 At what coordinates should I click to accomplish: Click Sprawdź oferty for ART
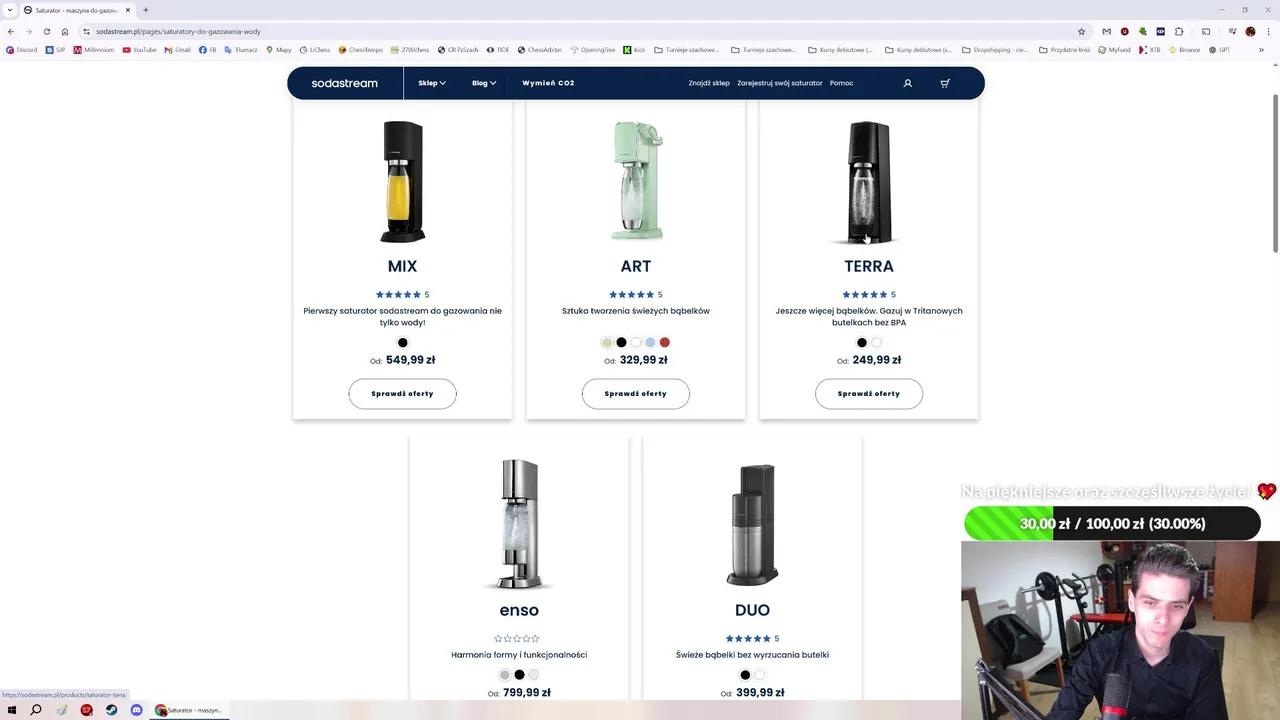pyautogui.click(x=635, y=393)
